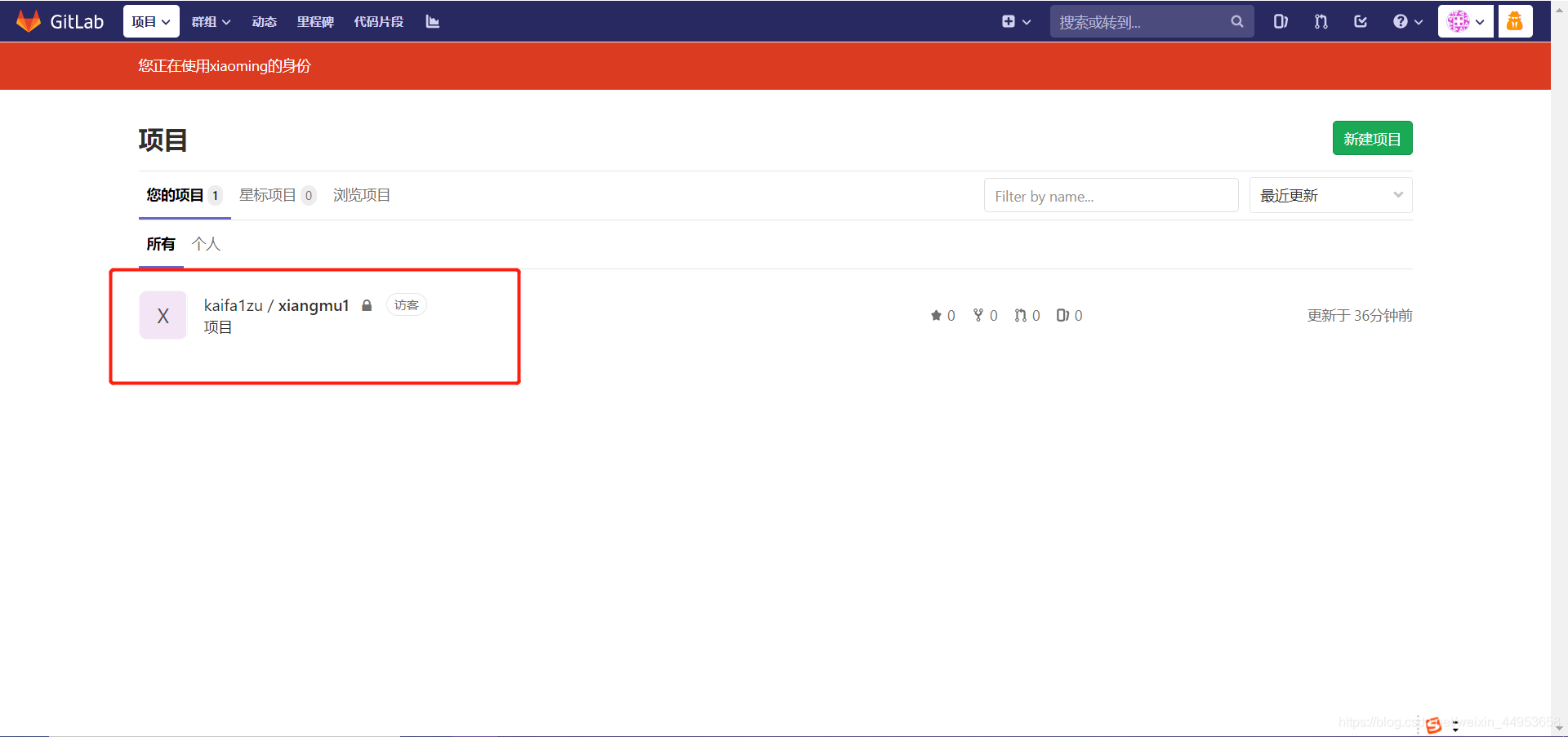Click the page scrollbar down arrow
Screen dimensions: 1568x737
[x=1559, y=728]
